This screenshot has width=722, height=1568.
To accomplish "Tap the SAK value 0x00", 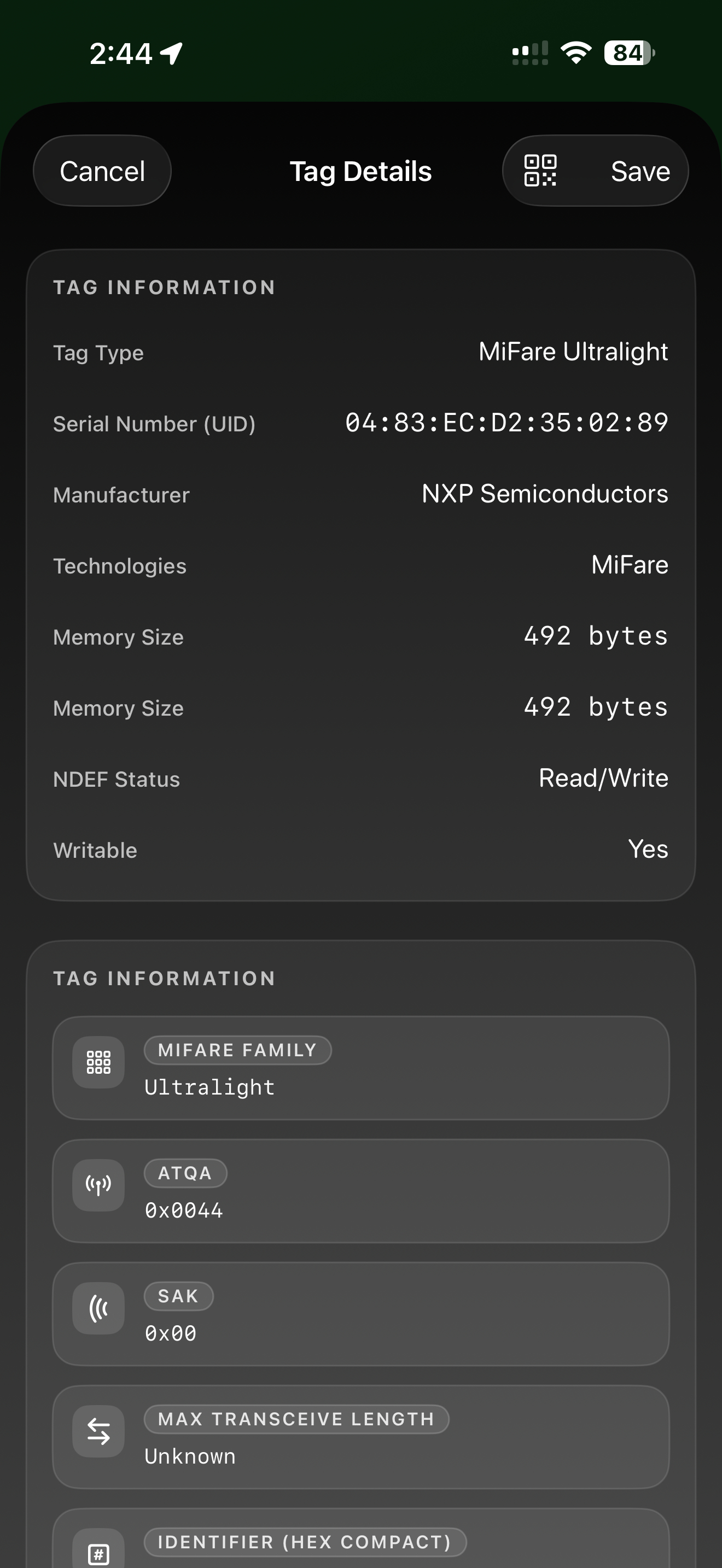I will 171,1333.
